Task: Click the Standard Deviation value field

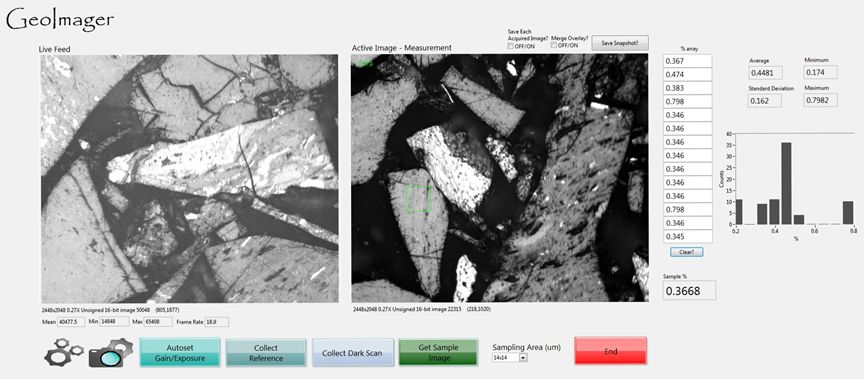Action: [x=765, y=101]
